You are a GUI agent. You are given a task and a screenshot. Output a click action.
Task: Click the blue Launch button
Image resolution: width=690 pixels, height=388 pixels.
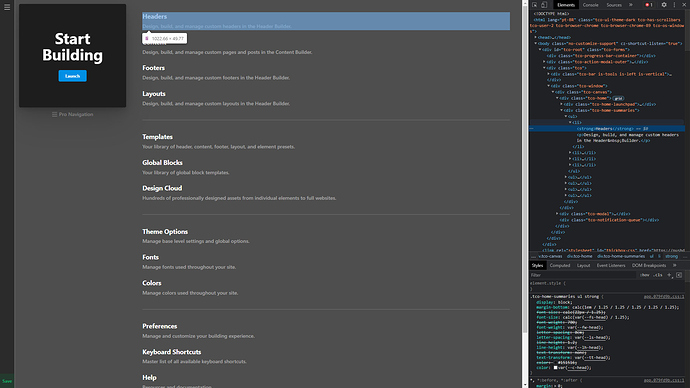tap(73, 76)
